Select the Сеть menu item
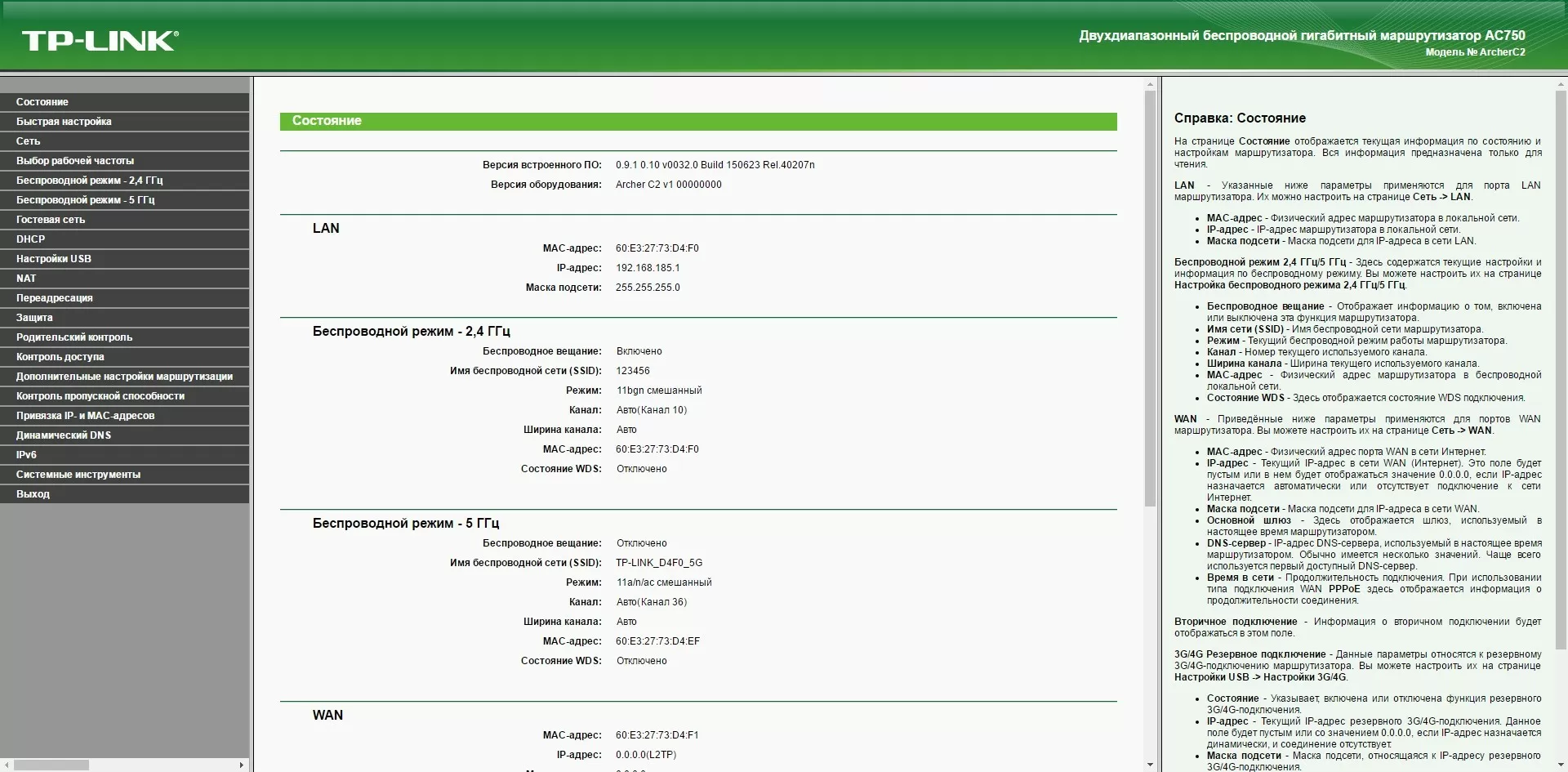Image resolution: width=1568 pixels, height=772 pixels. tap(124, 141)
